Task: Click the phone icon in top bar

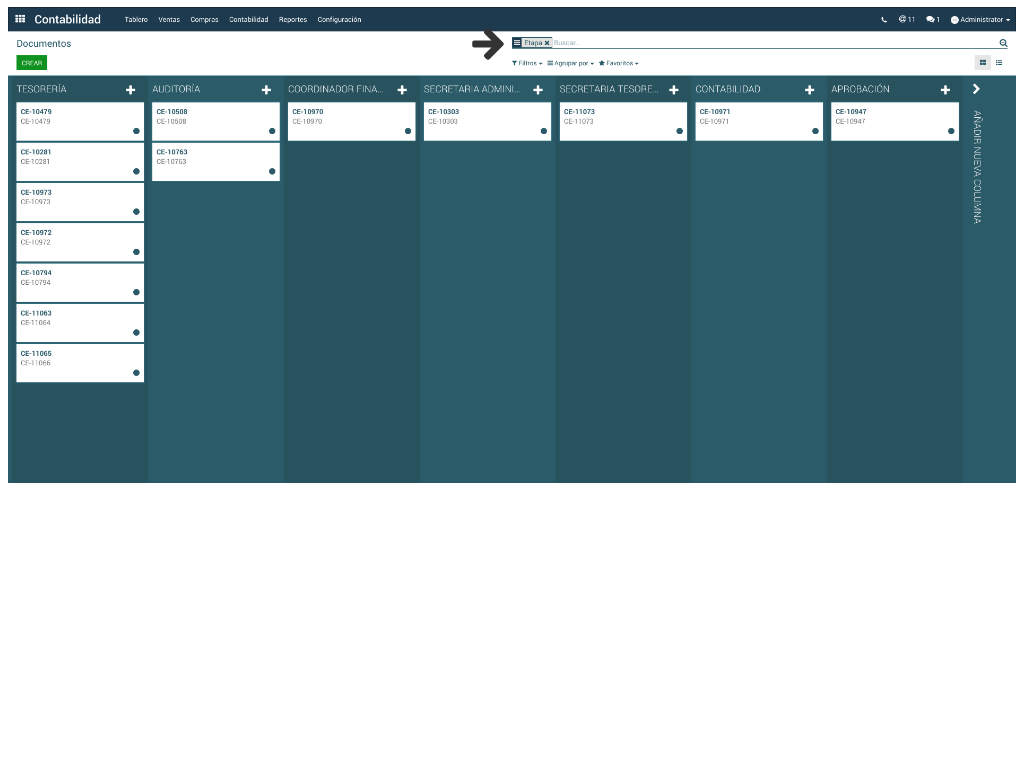Action: [x=884, y=20]
